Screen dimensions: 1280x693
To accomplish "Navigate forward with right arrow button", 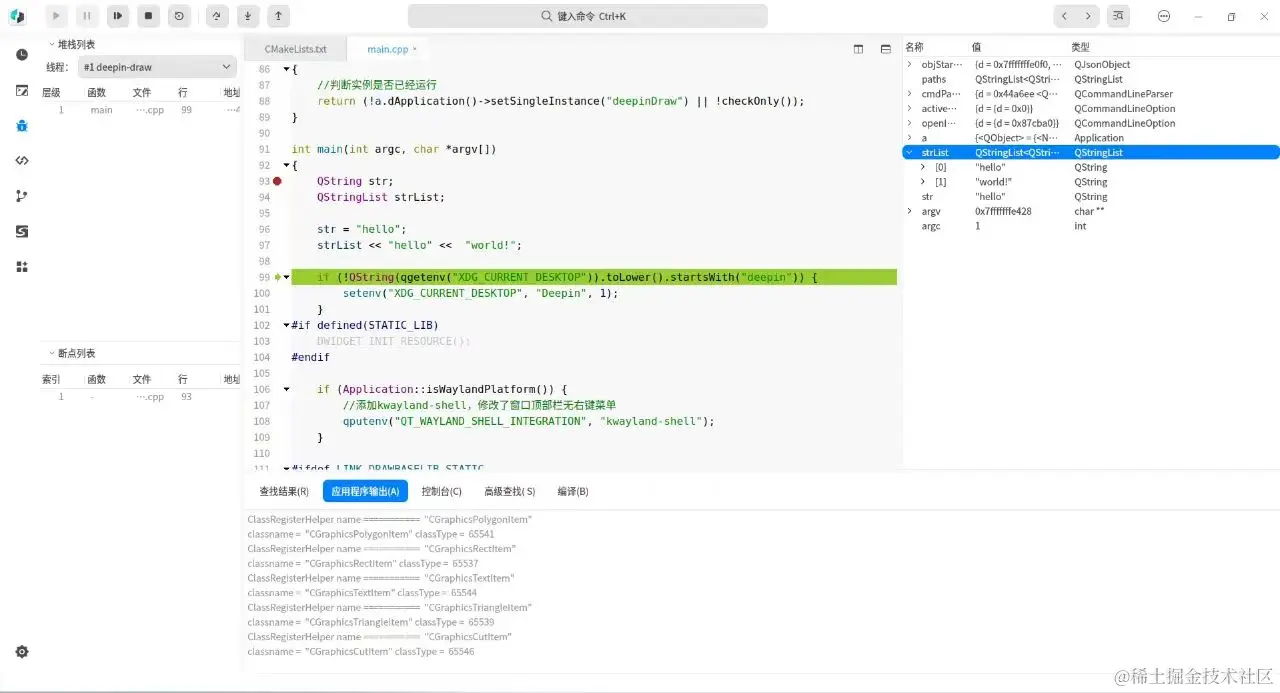I will [x=1089, y=16].
